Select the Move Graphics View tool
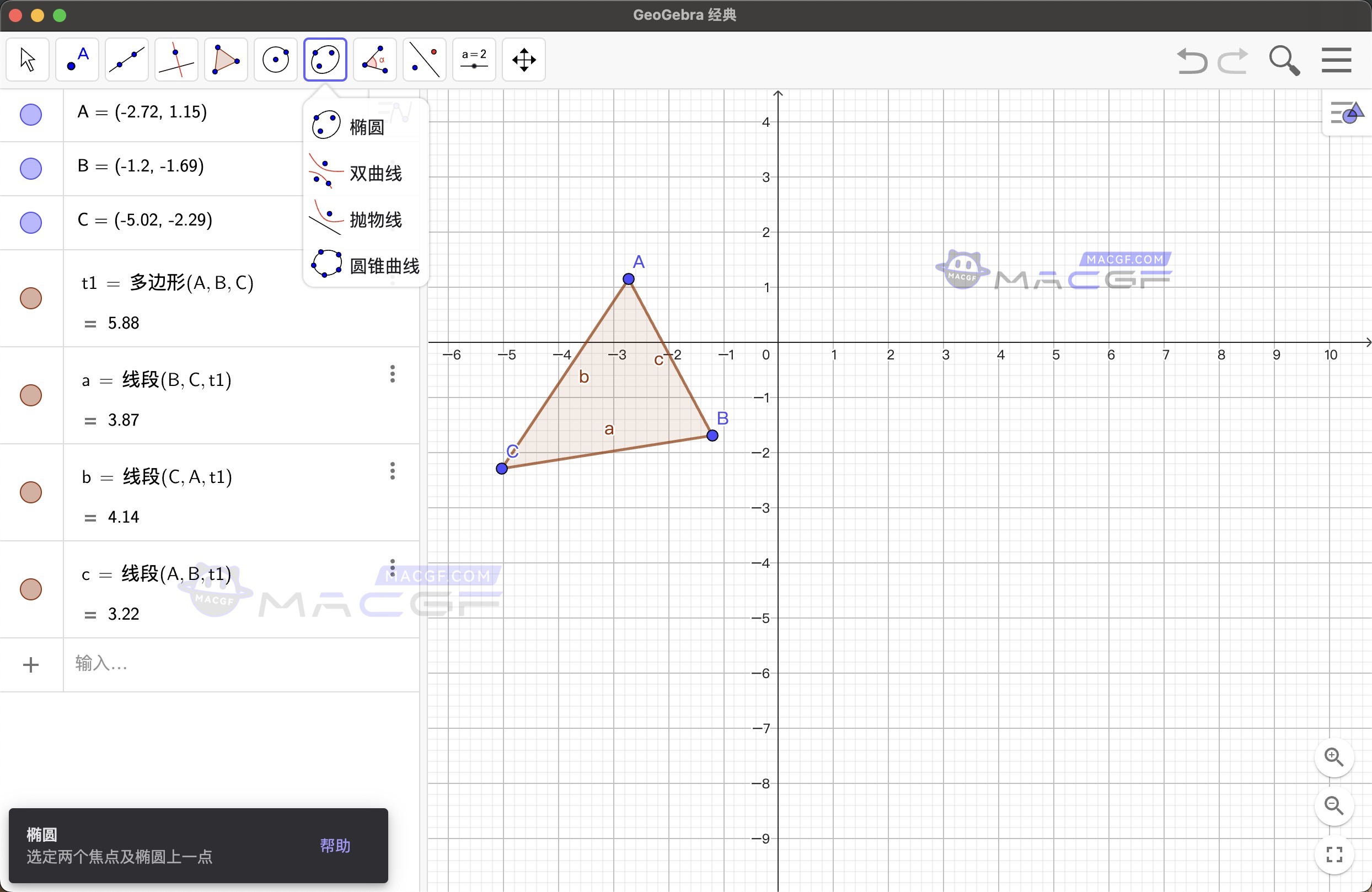The width and height of the screenshot is (1372, 892). 523,60
